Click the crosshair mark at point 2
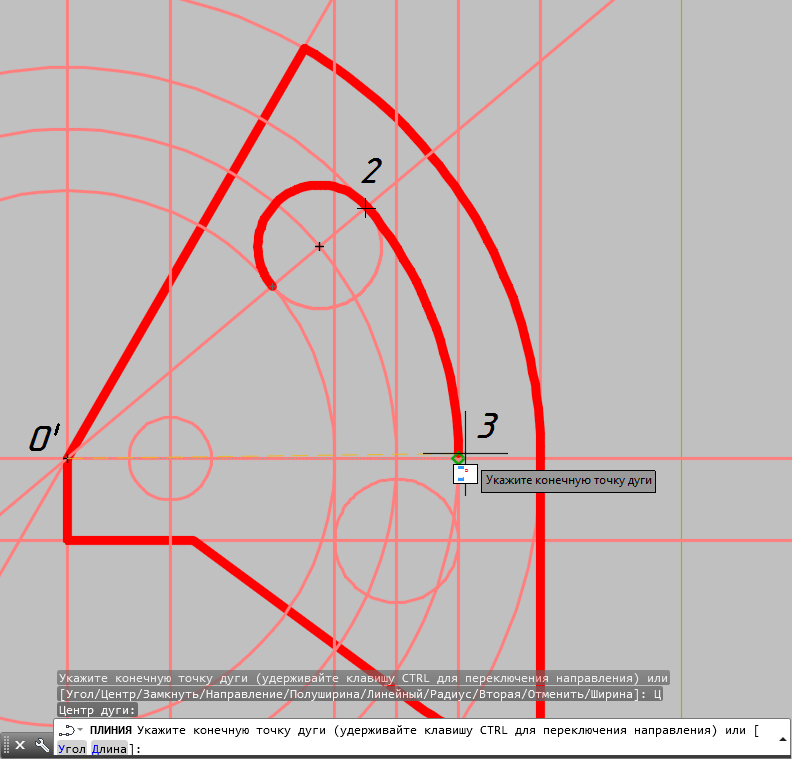 [366, 208]
